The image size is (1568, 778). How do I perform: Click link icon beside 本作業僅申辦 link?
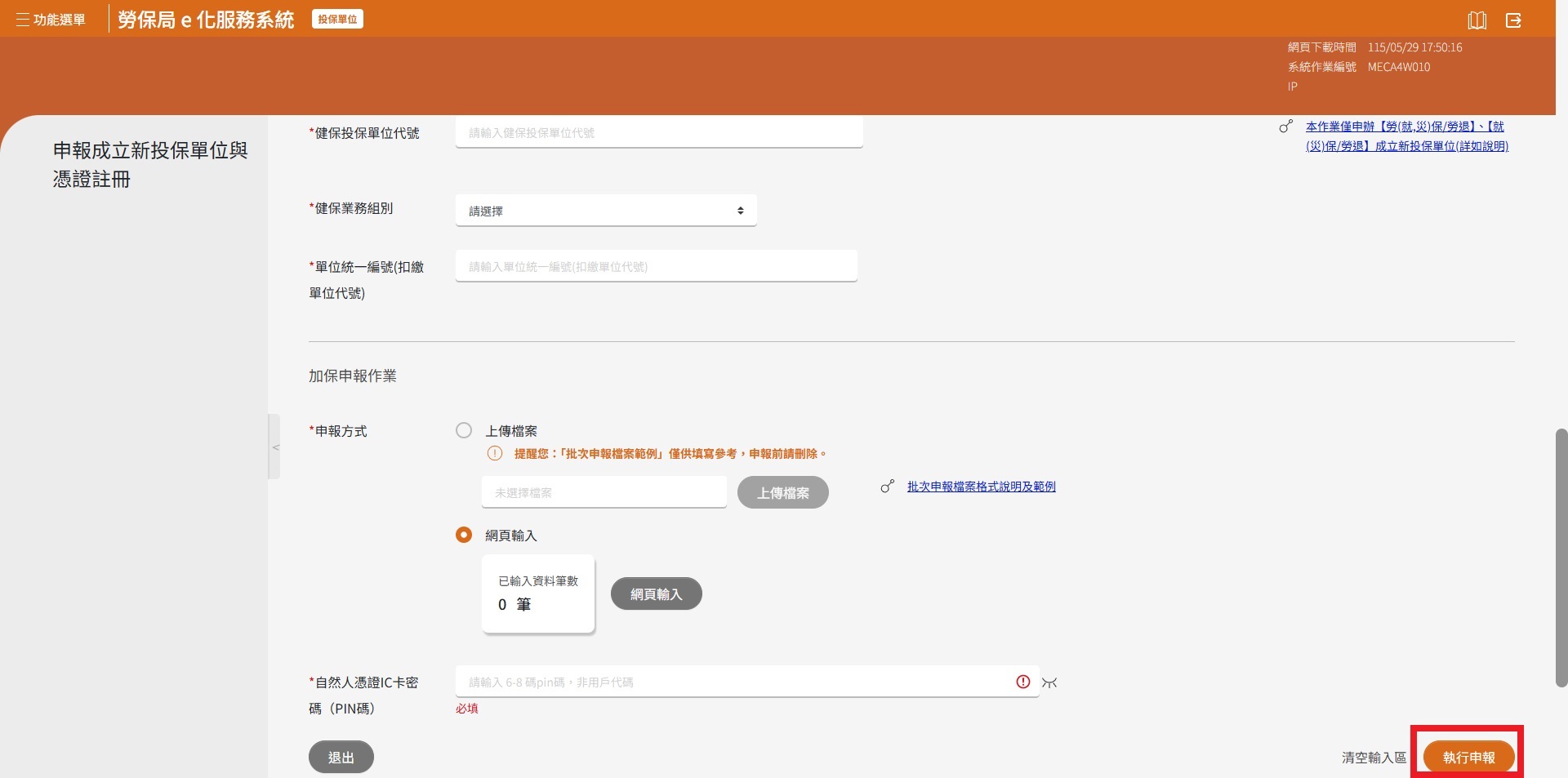point(1286,127)
